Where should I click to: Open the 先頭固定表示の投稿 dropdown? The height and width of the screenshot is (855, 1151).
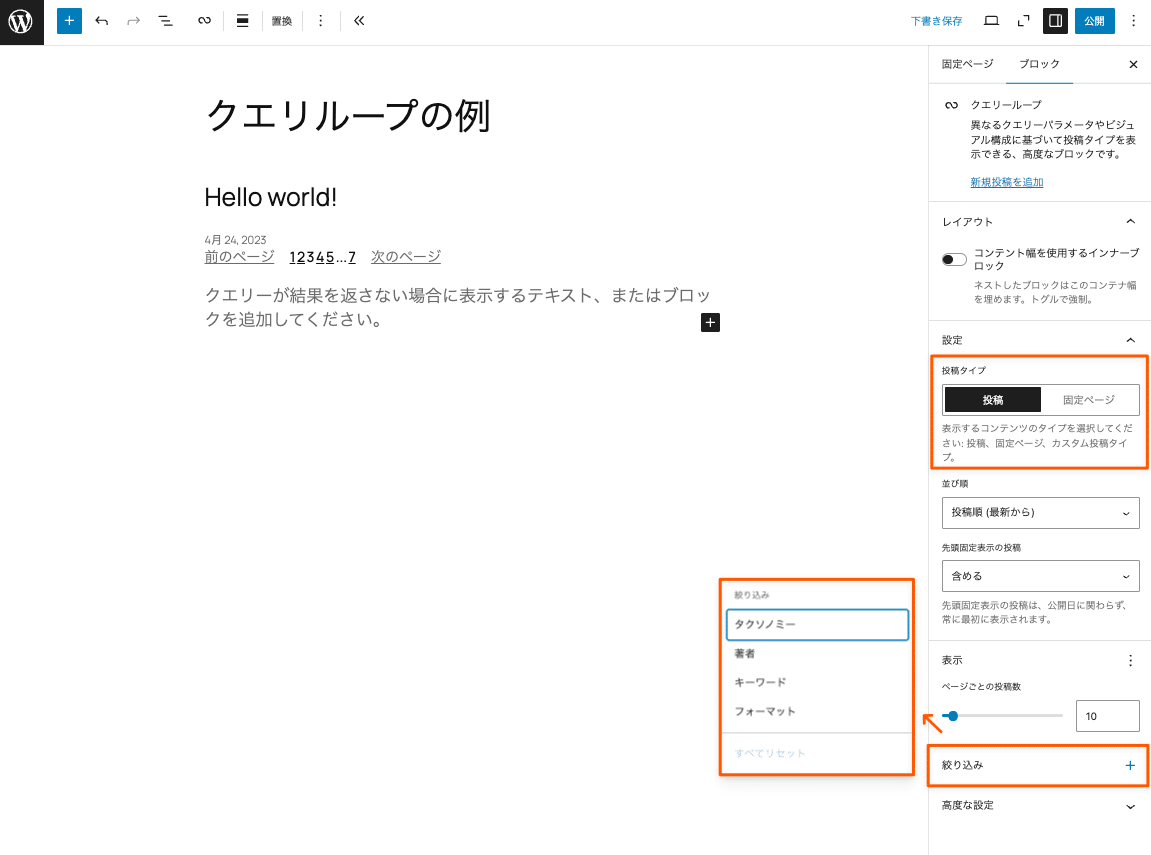1040,576
